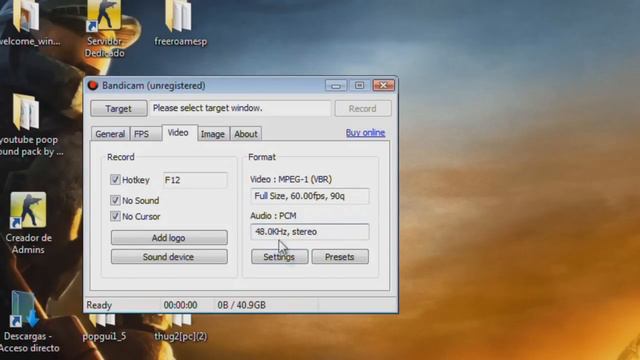This screenshot has width=640, height=360.
Task: Click the Full Size, 60.00fps, 90q field
Action: coord(310,196)
